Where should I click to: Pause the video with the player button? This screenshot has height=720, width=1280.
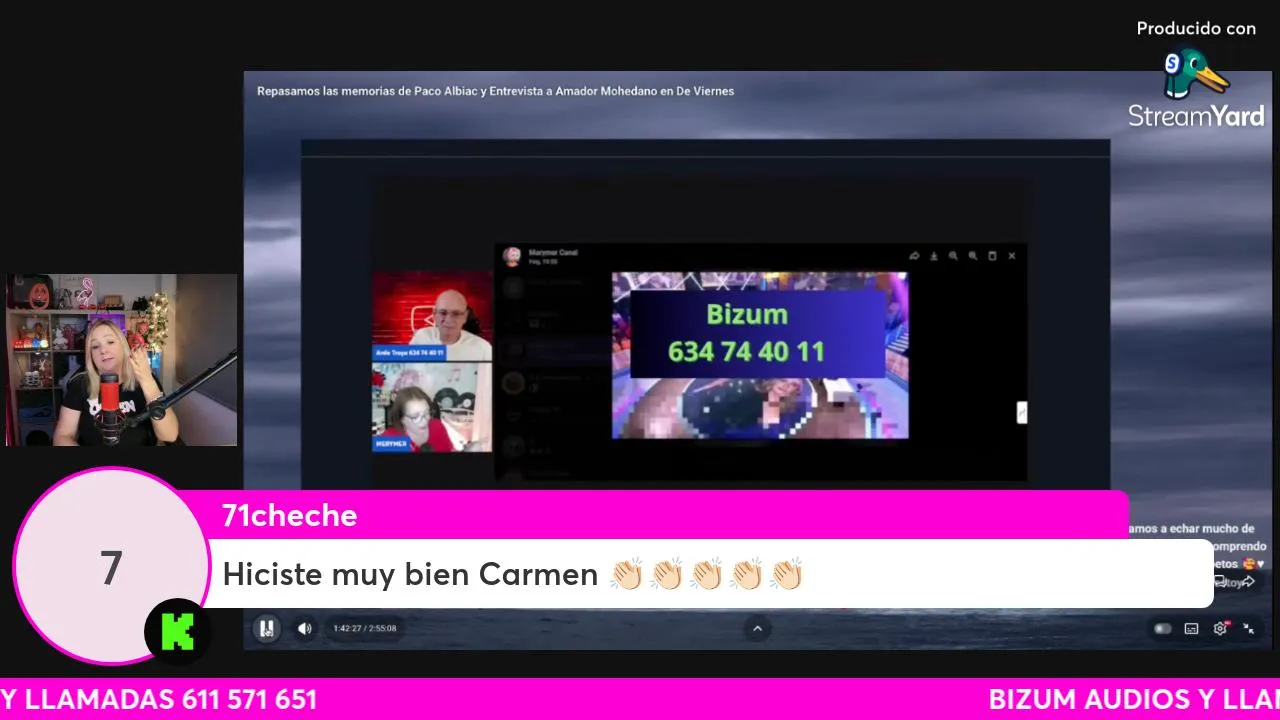click(266, 628)
